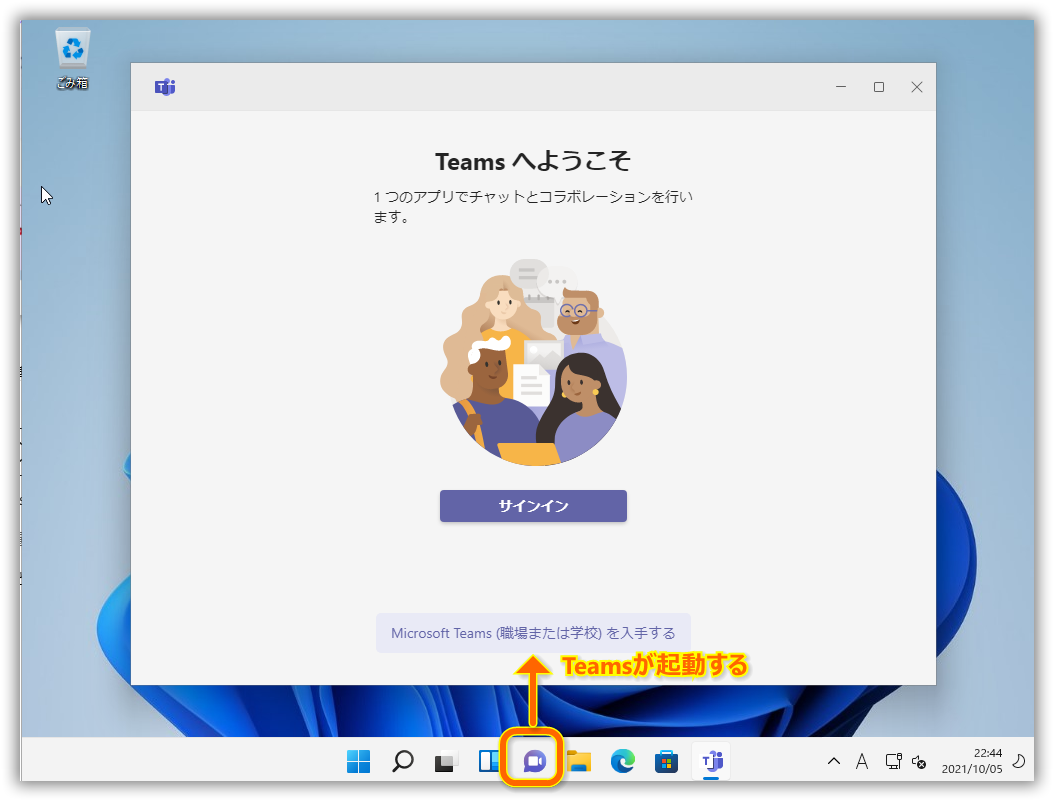
Task: Open Microsoft Store from taskbar
Action: 666,761
